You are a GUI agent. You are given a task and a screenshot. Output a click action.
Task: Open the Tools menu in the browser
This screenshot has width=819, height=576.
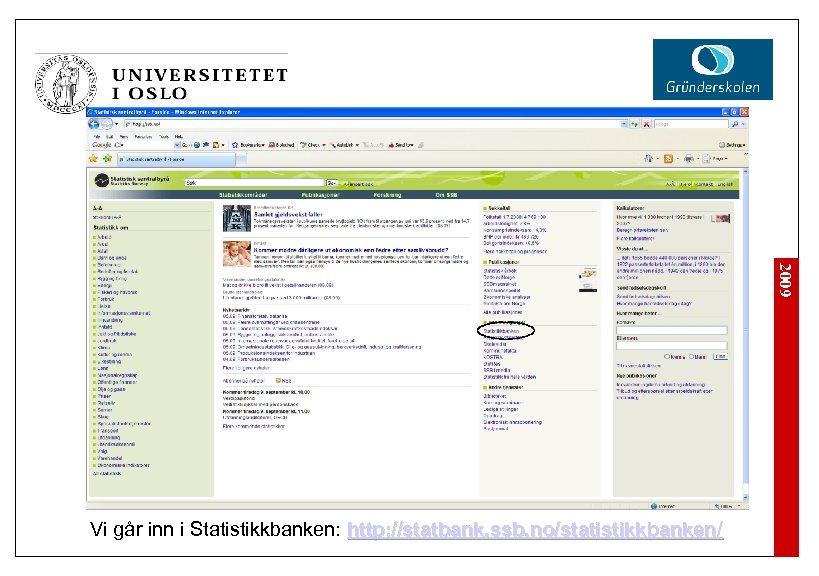click(165, 136)
